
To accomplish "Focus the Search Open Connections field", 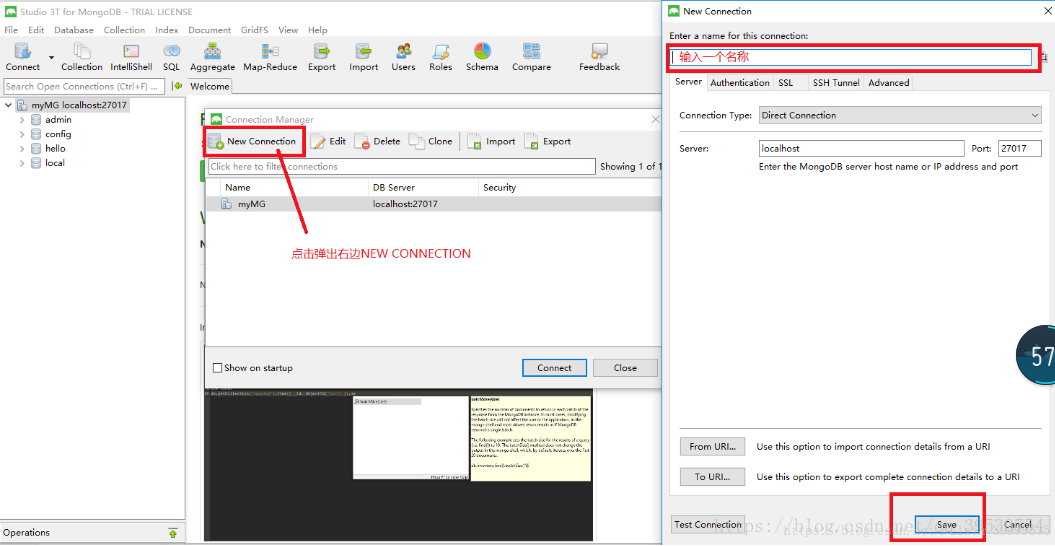I will [83, 86].
